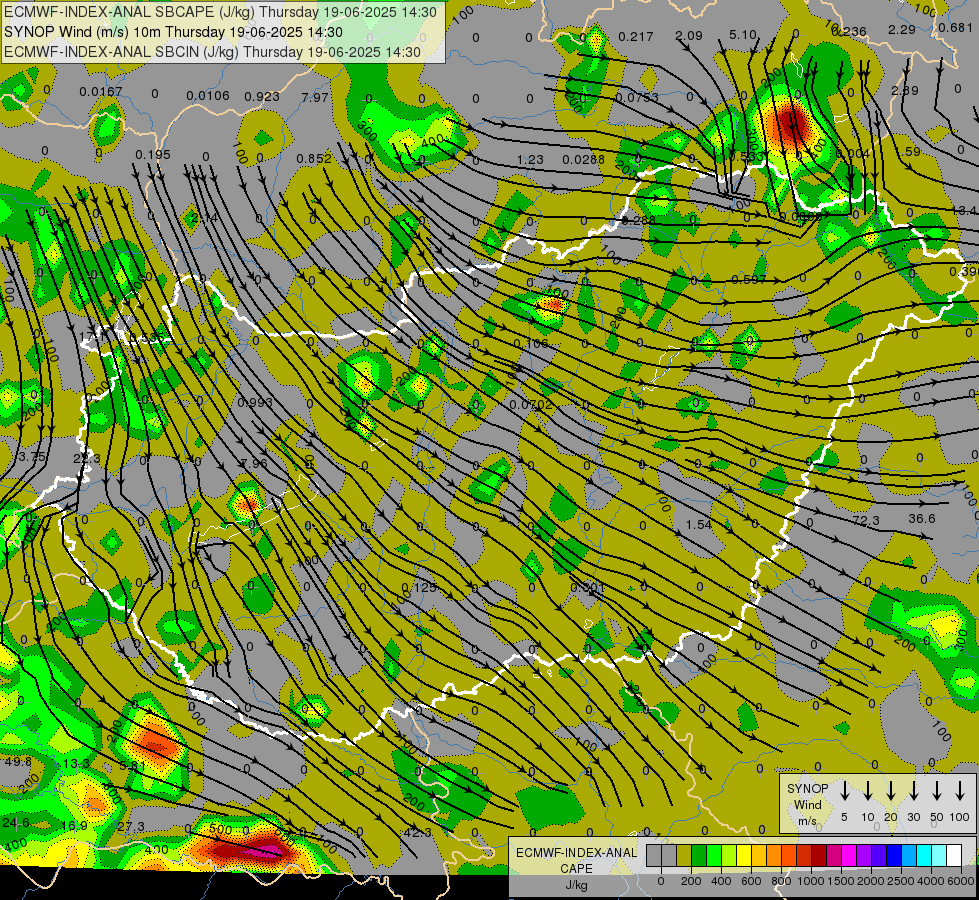
Task: Click the map value 2.29
Action: (902, 29)
